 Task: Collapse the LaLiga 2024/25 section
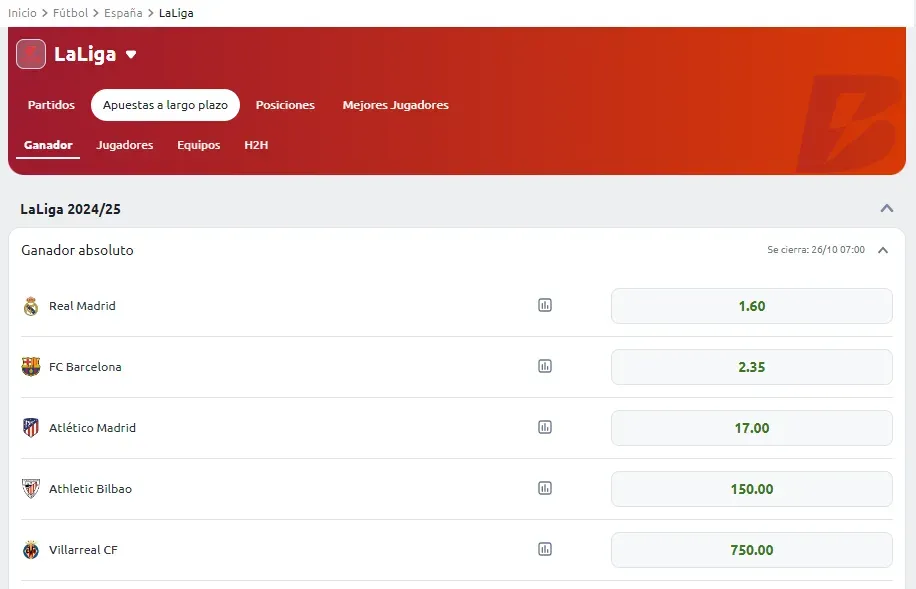(x=887, y=209)
